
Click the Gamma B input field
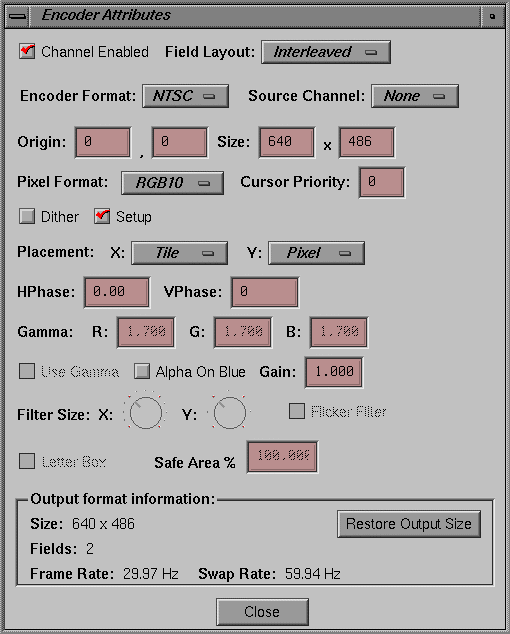coord(339,332)
